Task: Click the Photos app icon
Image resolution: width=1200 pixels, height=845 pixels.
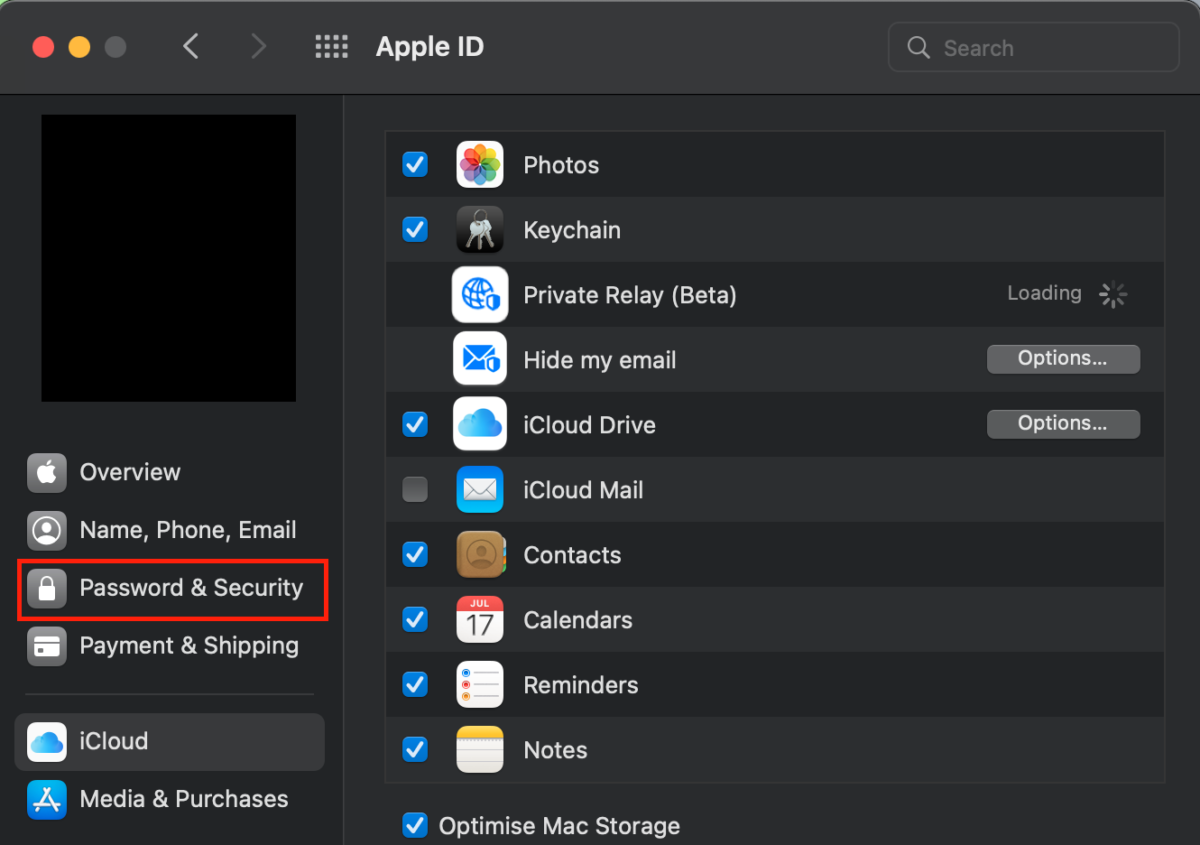Action: pyautogui.click(x=480, y=165)
